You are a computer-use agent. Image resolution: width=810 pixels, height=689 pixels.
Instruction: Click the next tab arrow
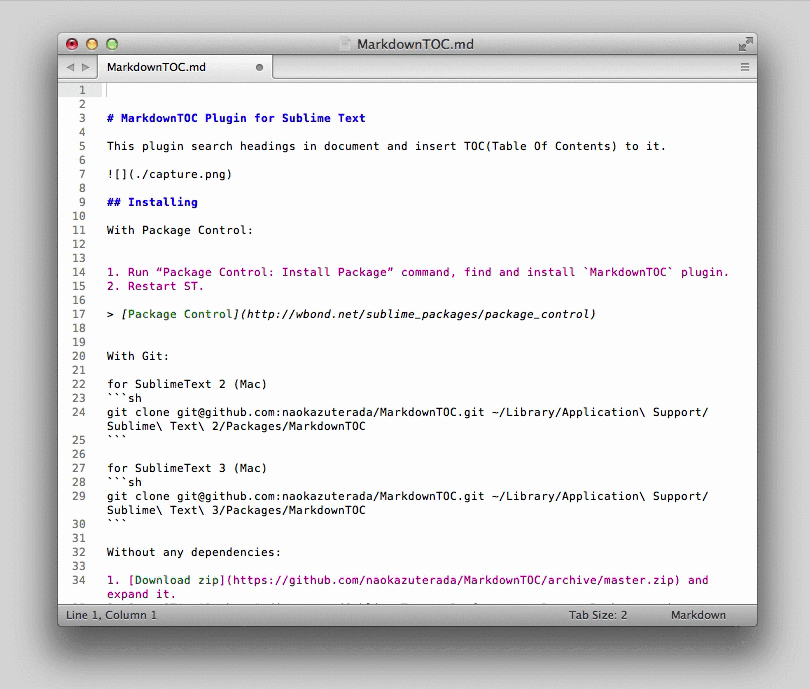pyautogui.click(x=86, y=67)
